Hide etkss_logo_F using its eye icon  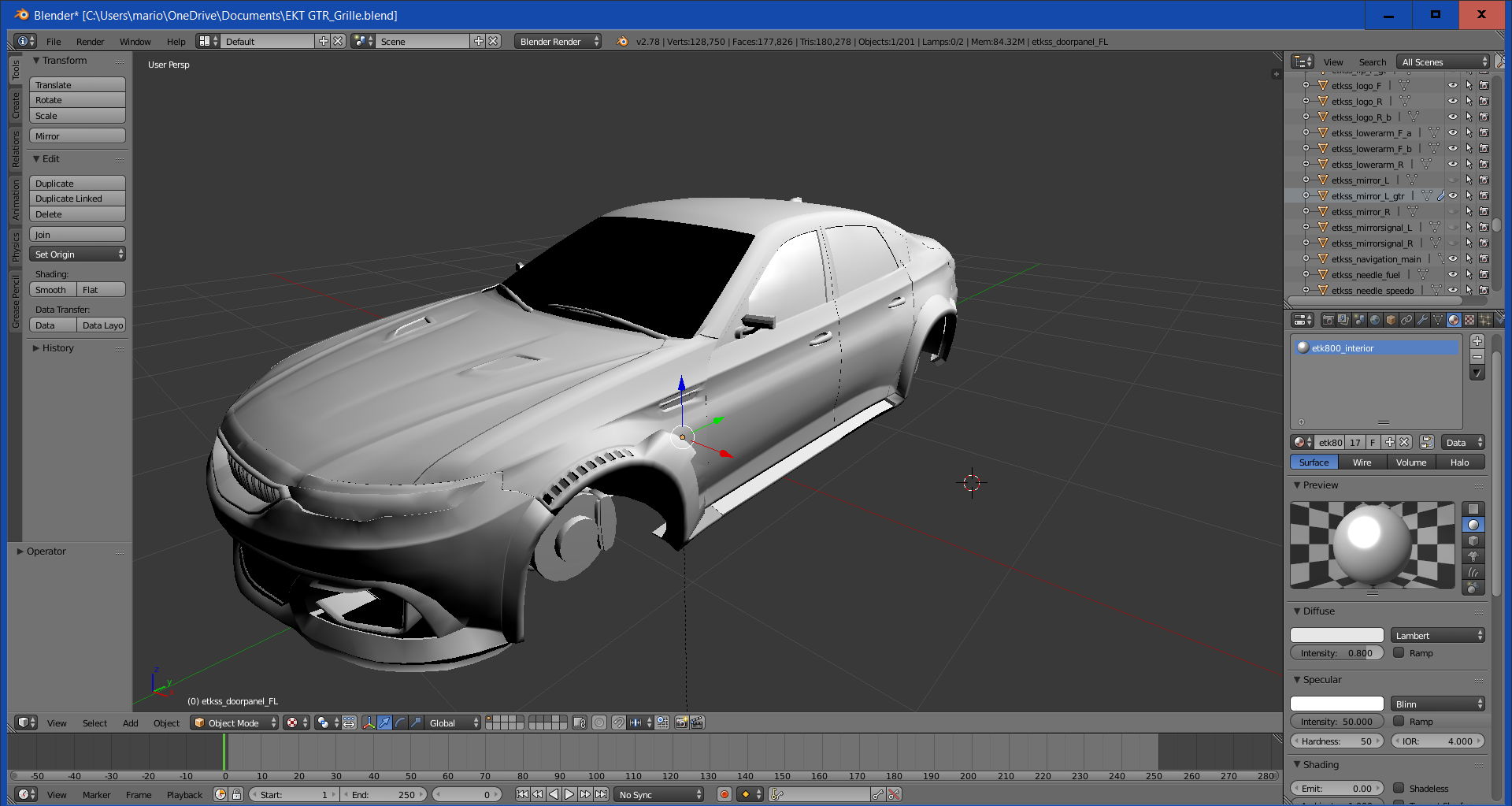[x=1453, y=86]
